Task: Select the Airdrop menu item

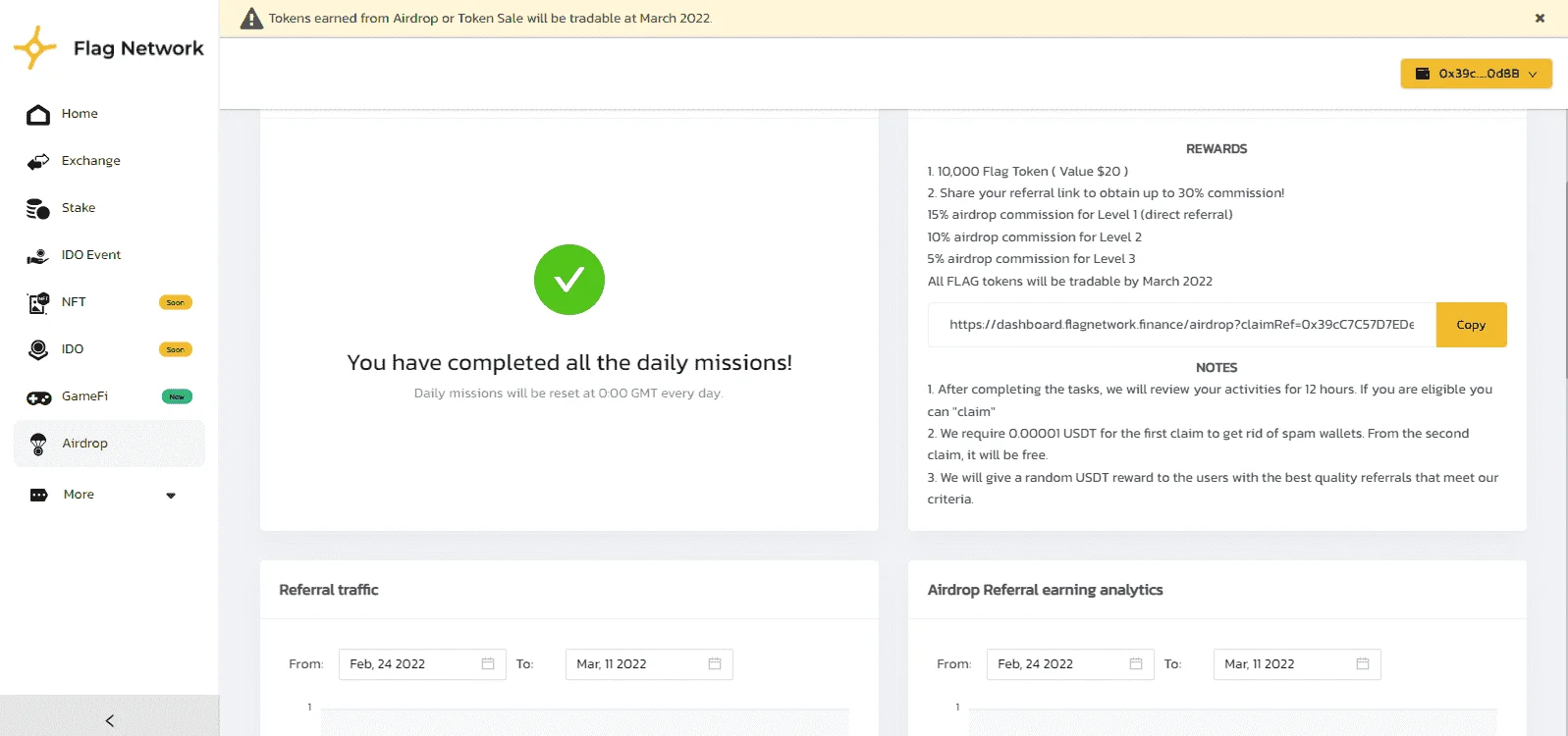Action: [109, 444]
